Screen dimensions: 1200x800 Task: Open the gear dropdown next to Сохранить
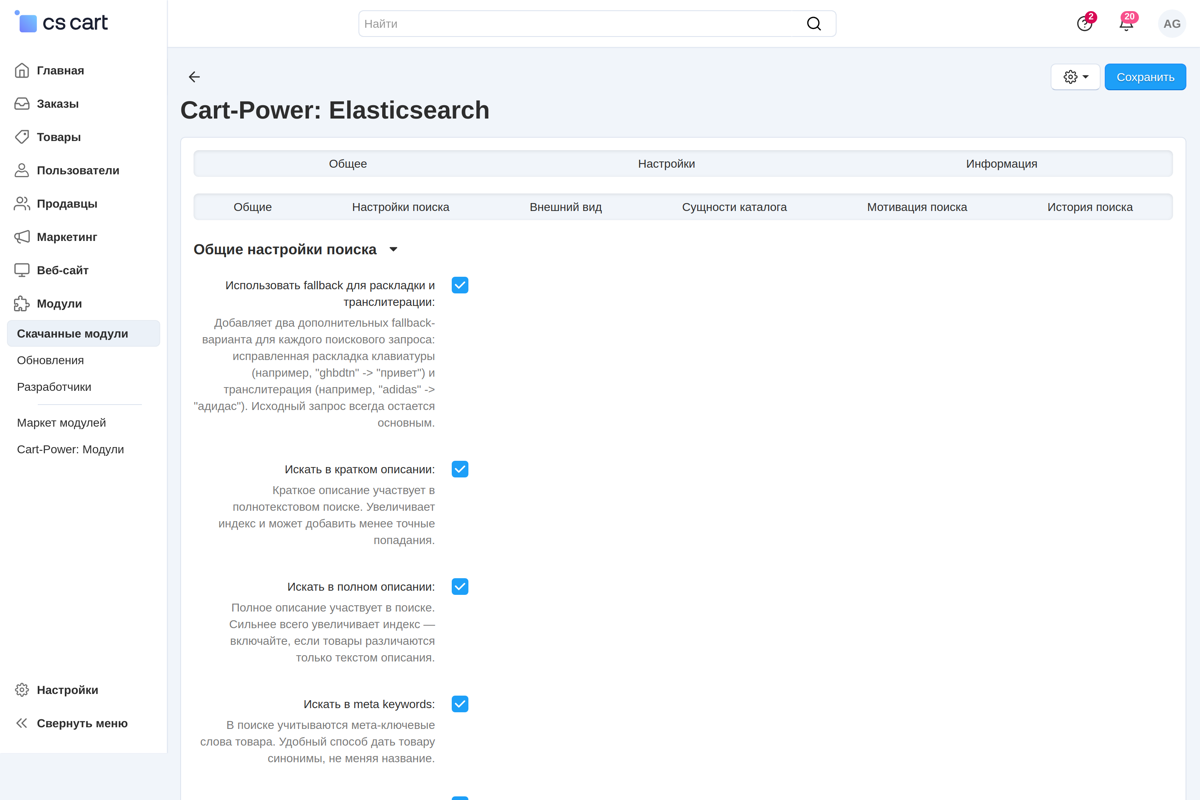pos(1076,77)
